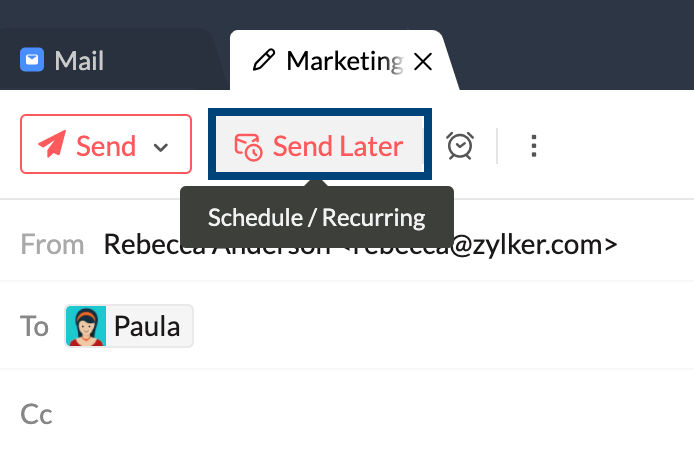
Task: Click Paula's avatar picture
Action: (x=86, y=326)
